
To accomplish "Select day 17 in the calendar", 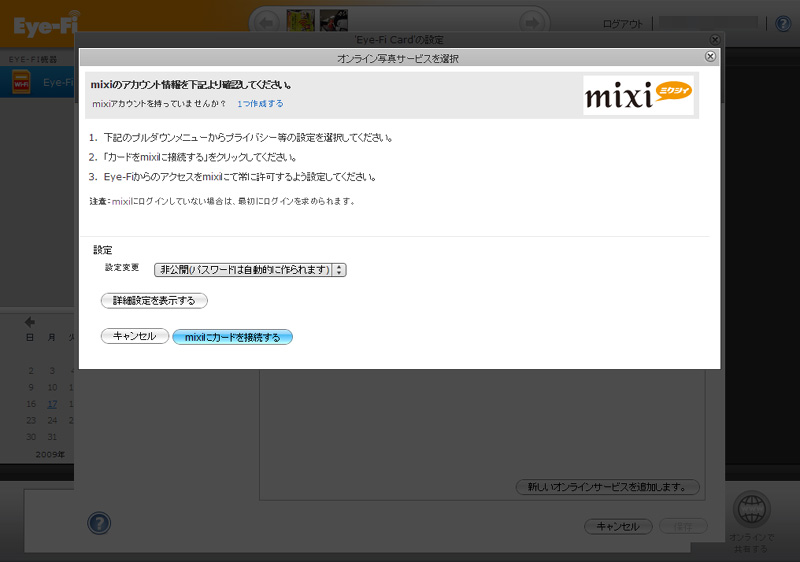I will pos(52,404).
